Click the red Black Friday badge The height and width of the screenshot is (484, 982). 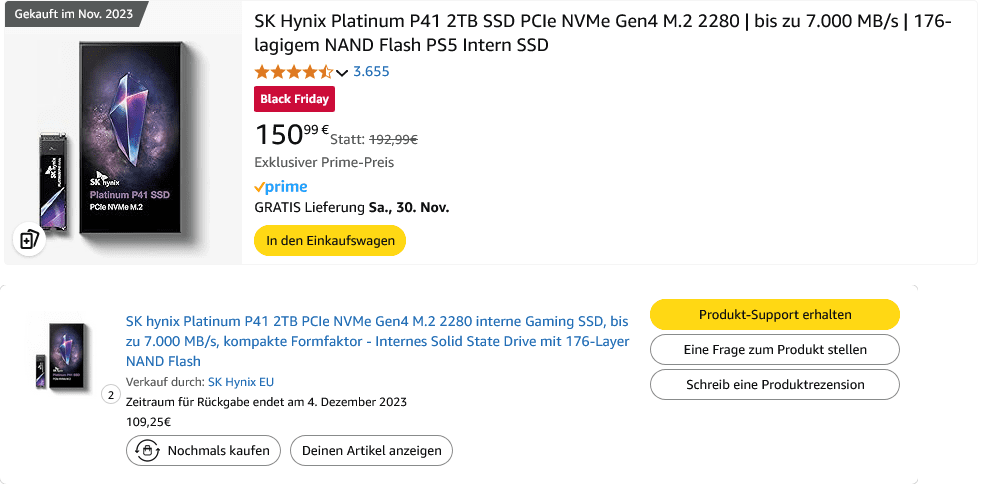(x=295, y=99)
